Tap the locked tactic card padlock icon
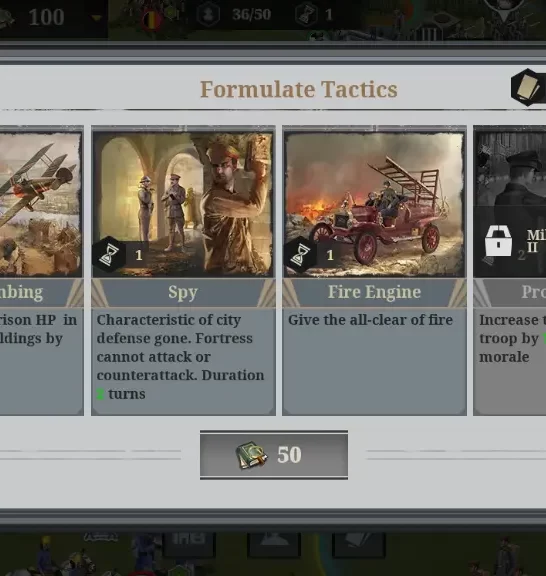The image size is (546, 576). pyautogui.click(x=498, y=241)
